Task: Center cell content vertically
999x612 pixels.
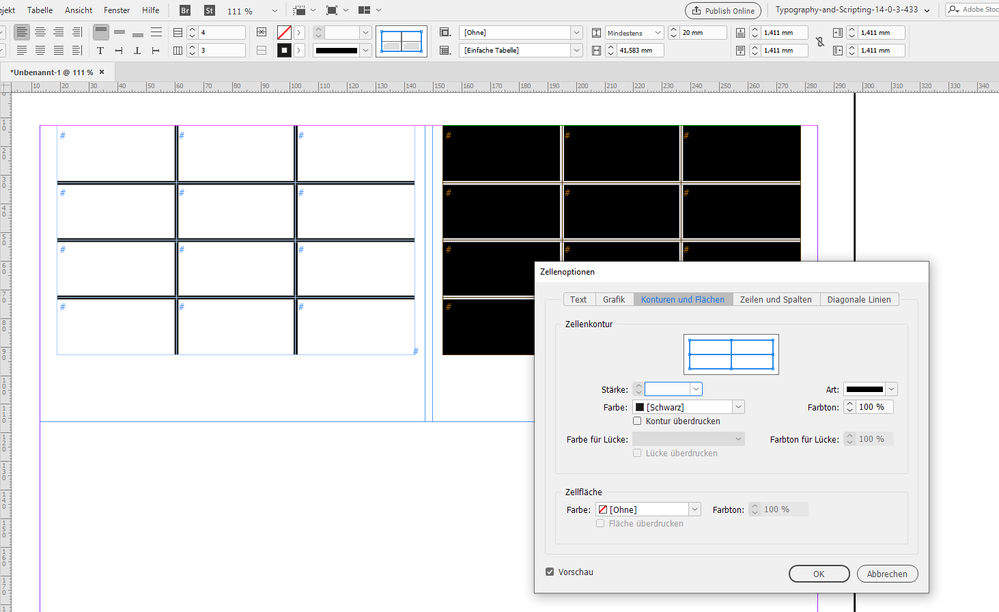Action: tap(119, 32)
